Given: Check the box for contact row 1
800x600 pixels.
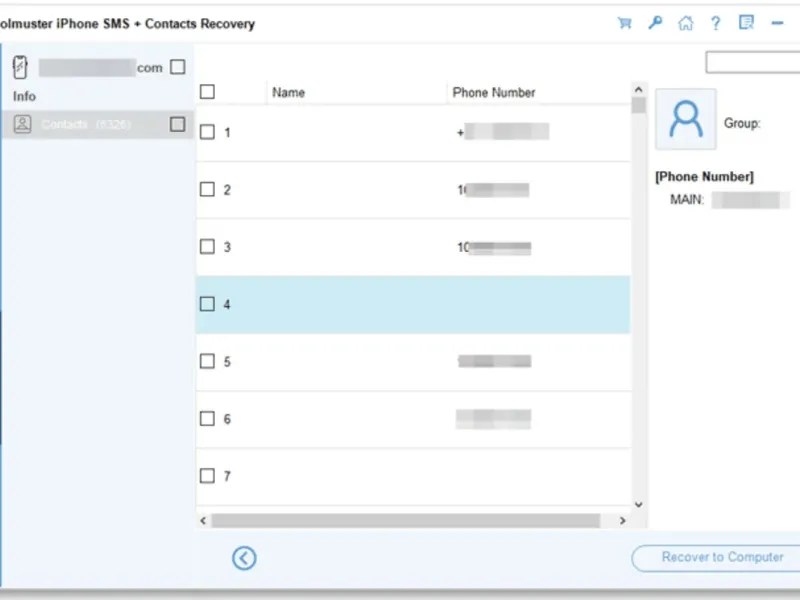Looking at the screenshot, I should coord(207,132).
